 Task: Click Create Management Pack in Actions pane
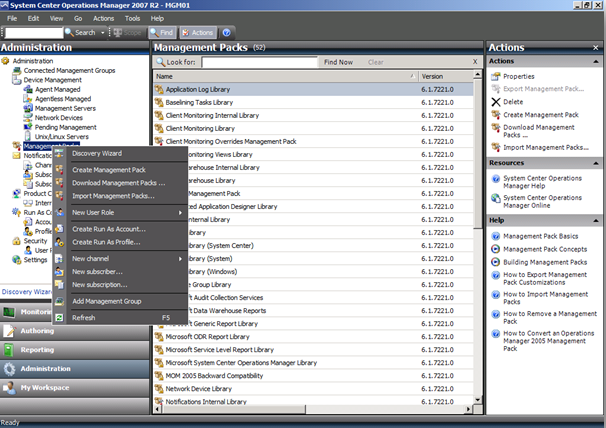coord(541,115)
